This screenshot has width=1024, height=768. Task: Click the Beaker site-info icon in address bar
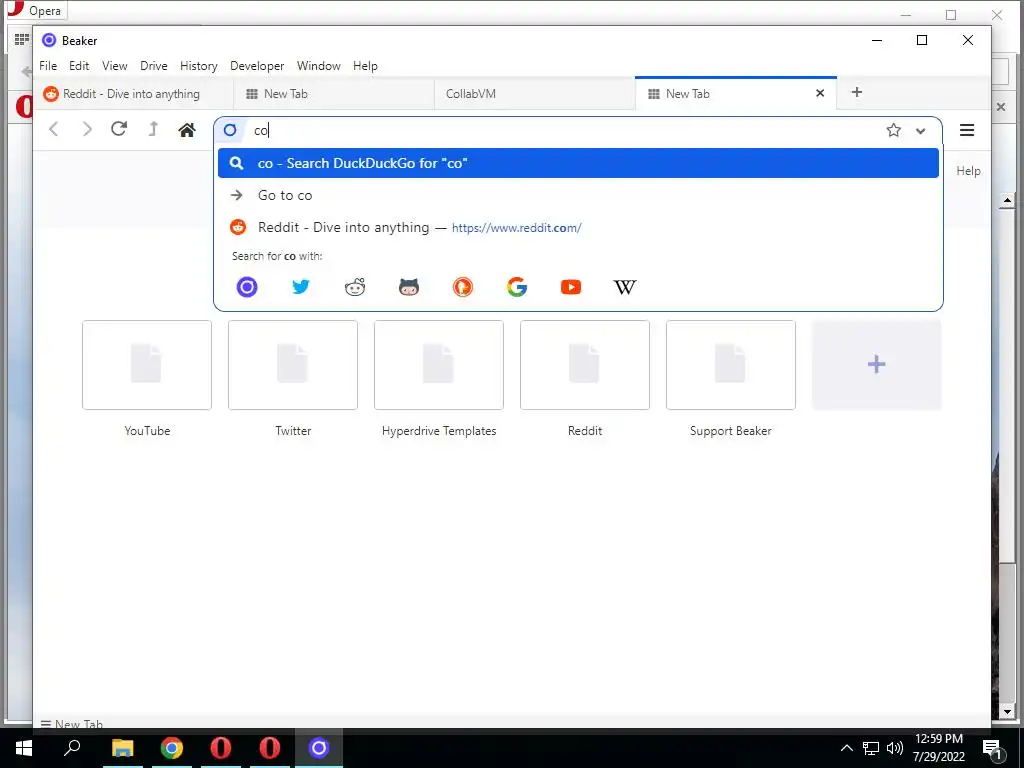230,130
